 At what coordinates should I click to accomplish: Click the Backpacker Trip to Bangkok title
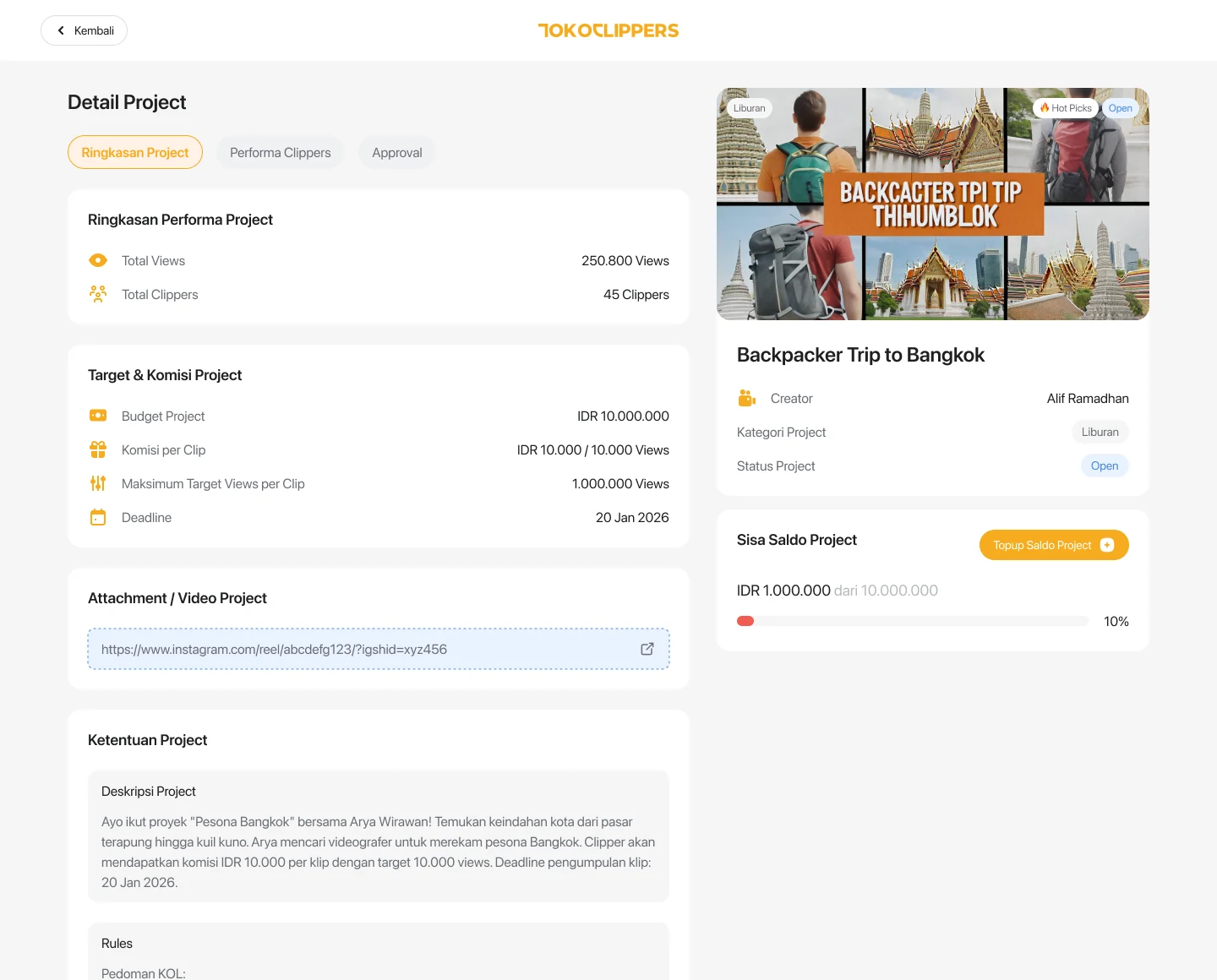(x=860, y=355)
